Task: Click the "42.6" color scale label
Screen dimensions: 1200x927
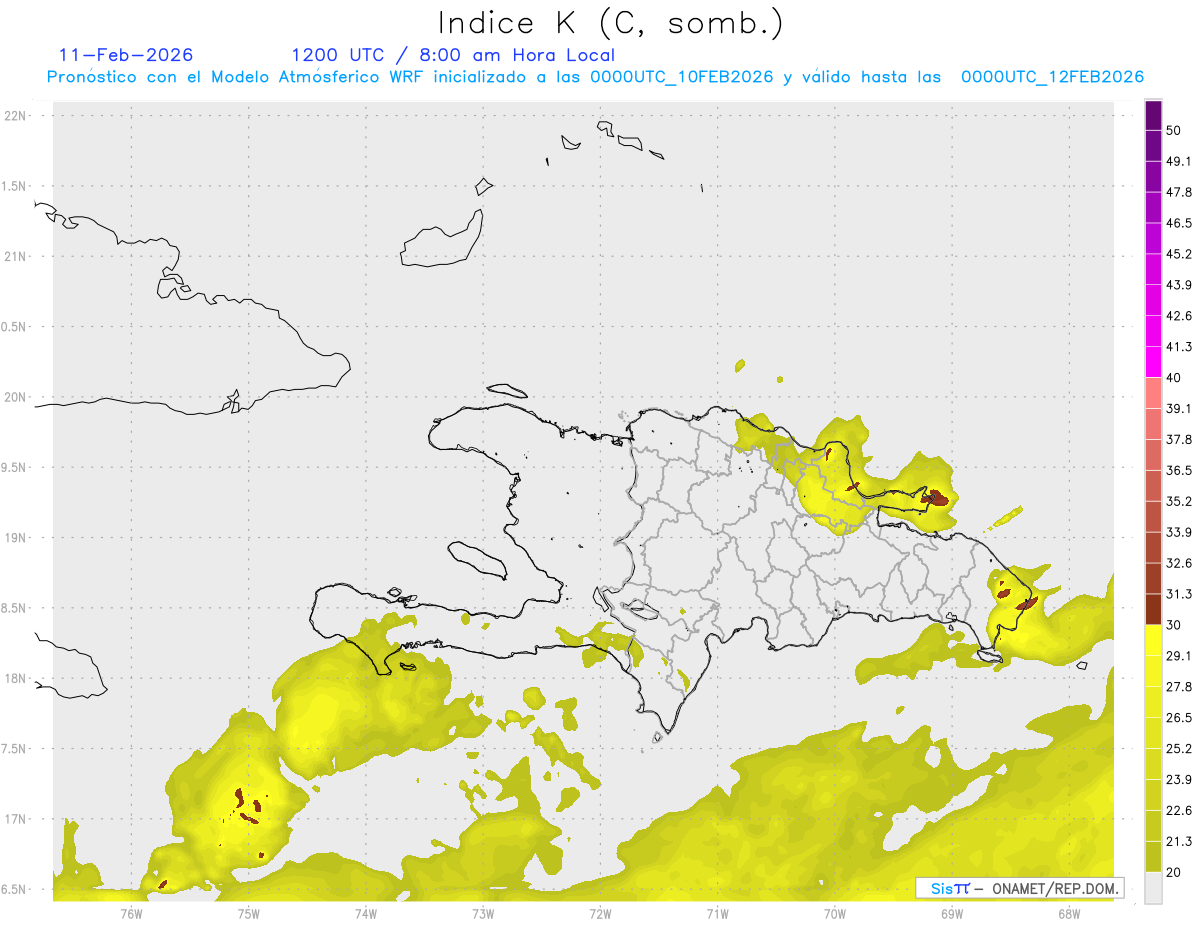Action: (x=1180, y=316)
